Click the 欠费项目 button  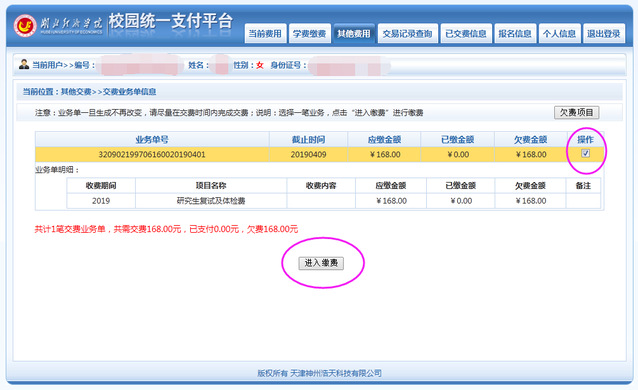[x=577, y=112]
